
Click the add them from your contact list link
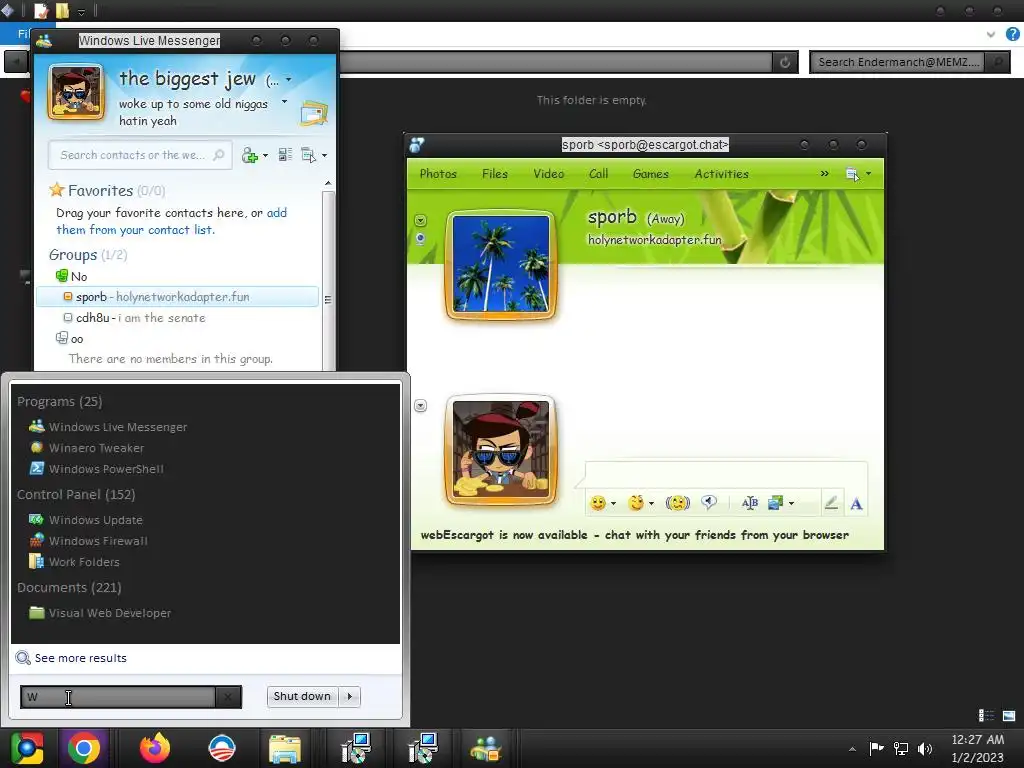point(171,221)
